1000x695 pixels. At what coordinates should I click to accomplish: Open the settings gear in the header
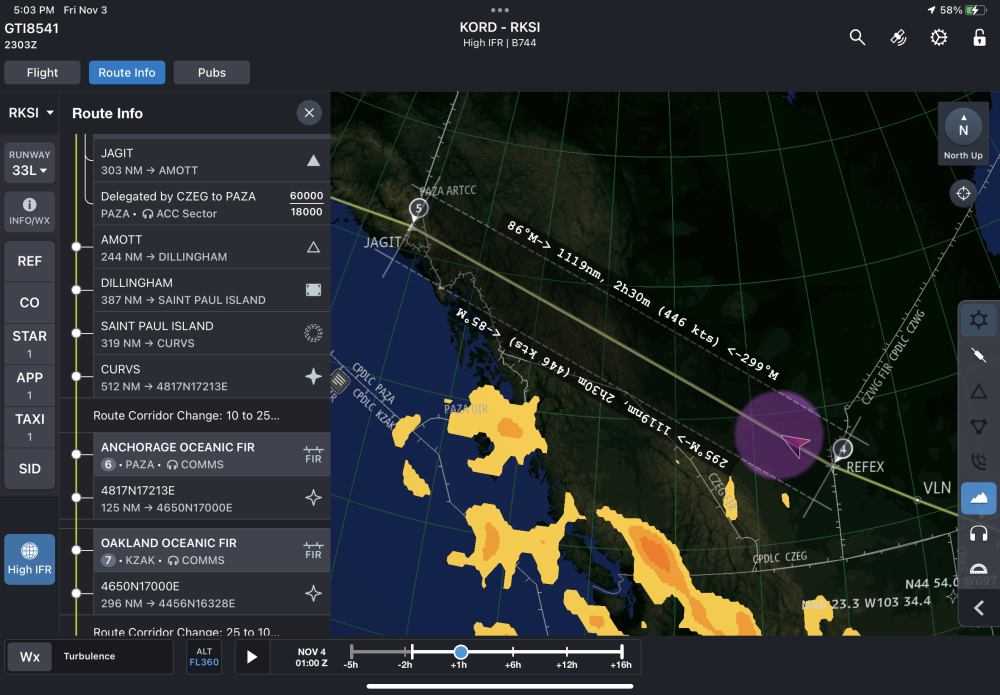click(x=938, y=37)
